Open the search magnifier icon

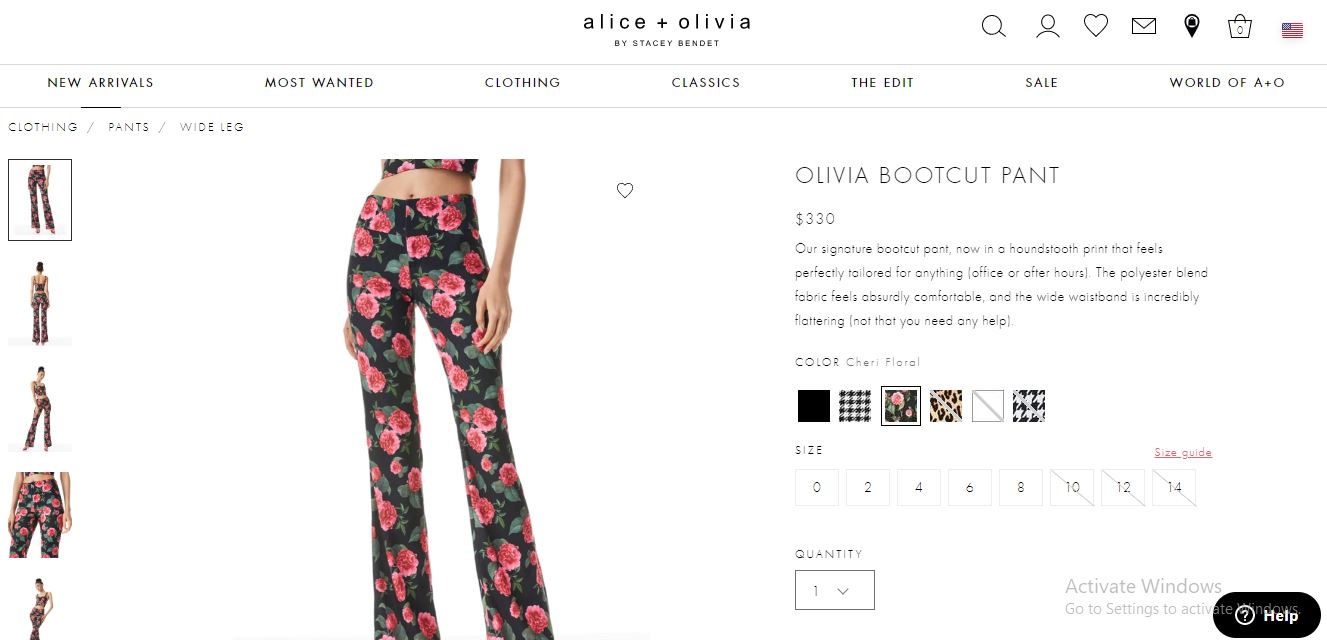993,26
